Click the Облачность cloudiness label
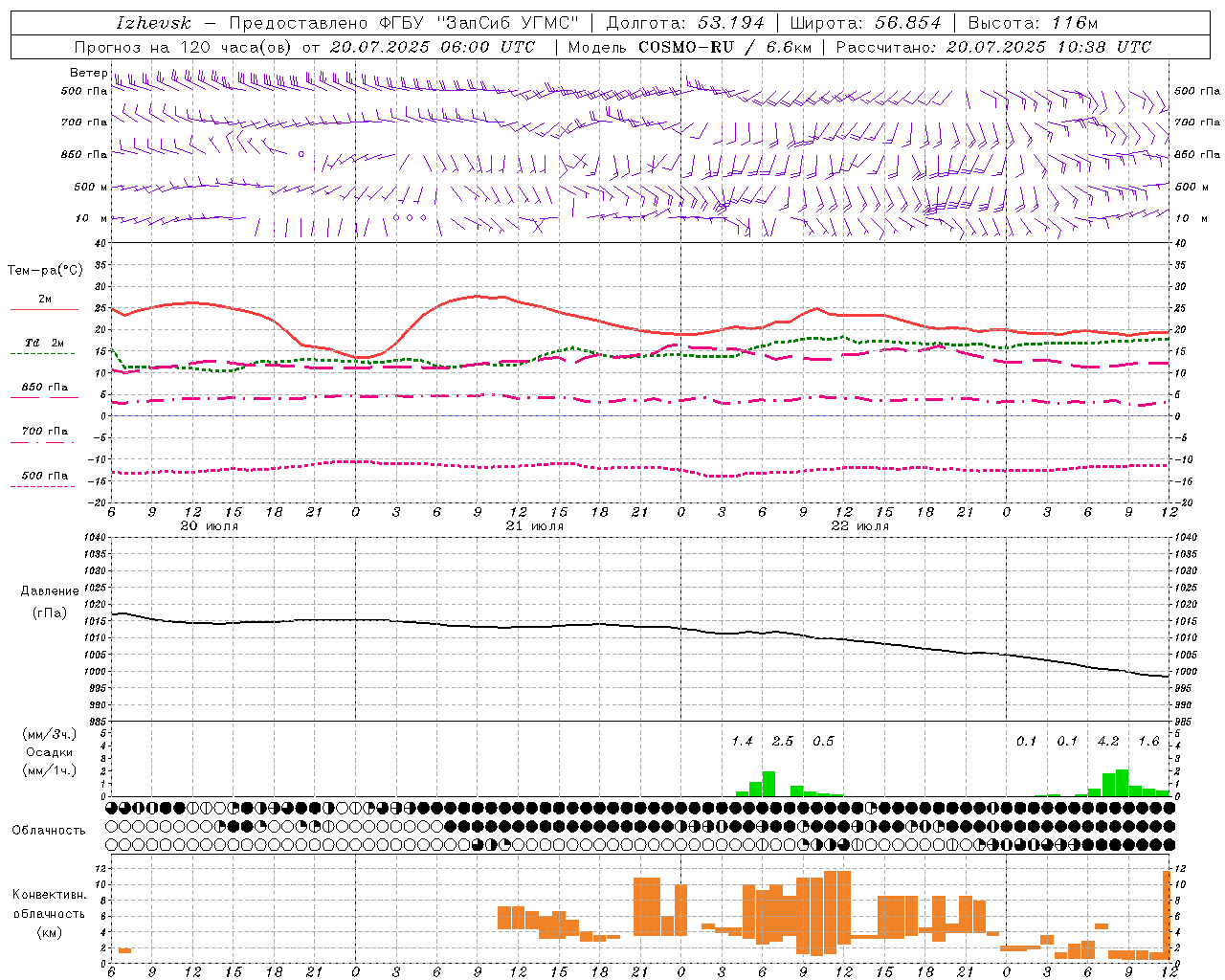Screen dimensions: 1225x980 click(49, 831)
